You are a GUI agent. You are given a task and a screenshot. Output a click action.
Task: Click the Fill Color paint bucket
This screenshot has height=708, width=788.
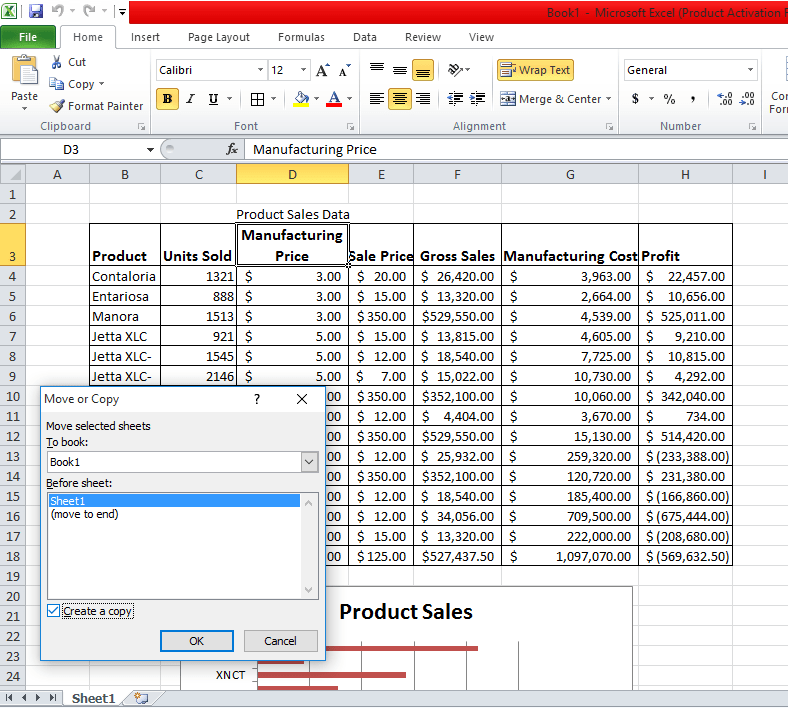pos(302,99)
